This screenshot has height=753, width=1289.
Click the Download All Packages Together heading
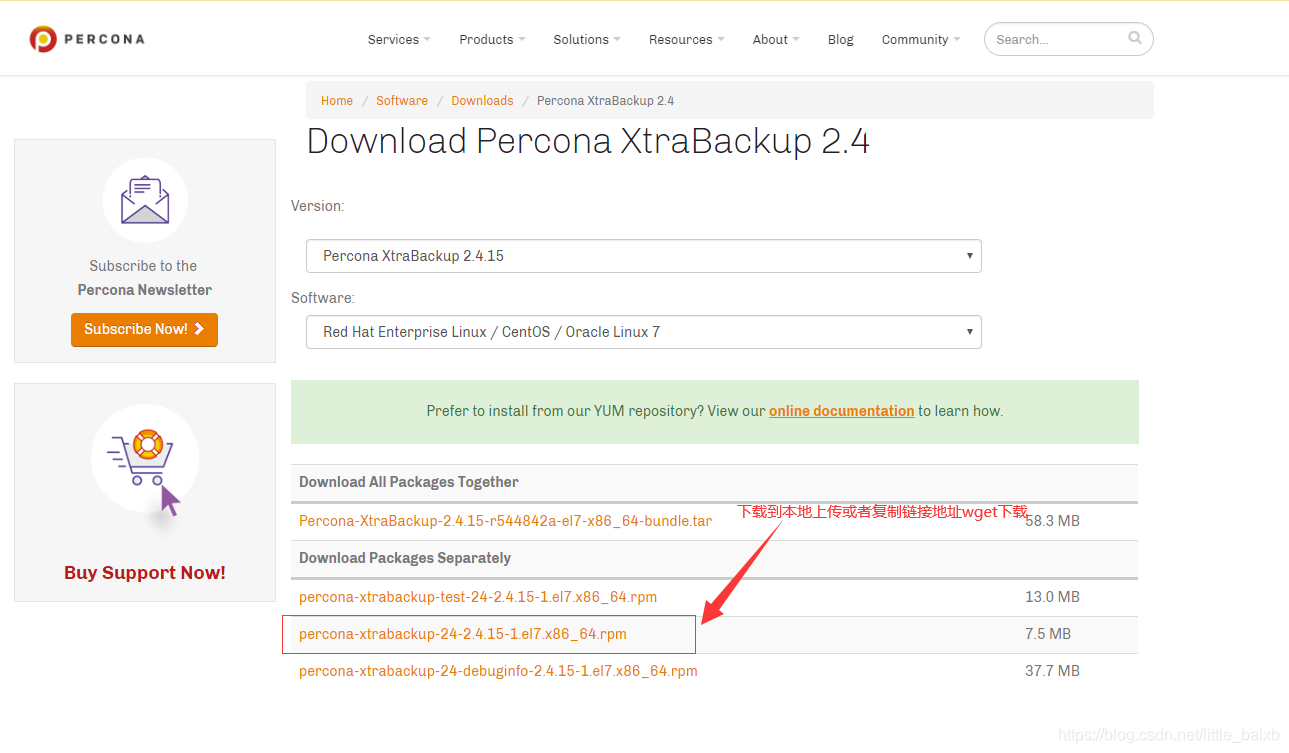tap(408, 482)
